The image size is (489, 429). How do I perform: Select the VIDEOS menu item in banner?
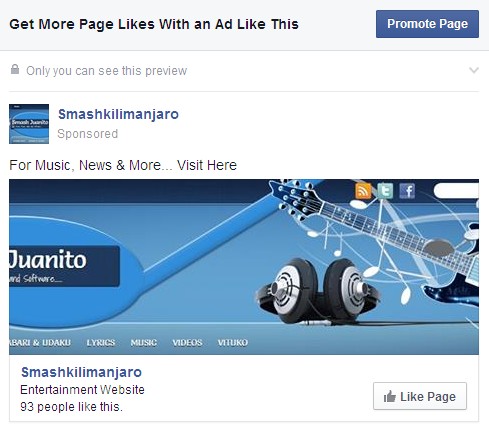click(x=187, y=343)
